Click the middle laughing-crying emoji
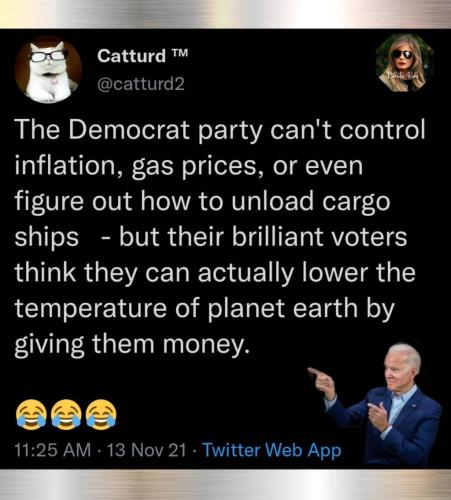This screenshot has height=500, width=451. (66, 414)
